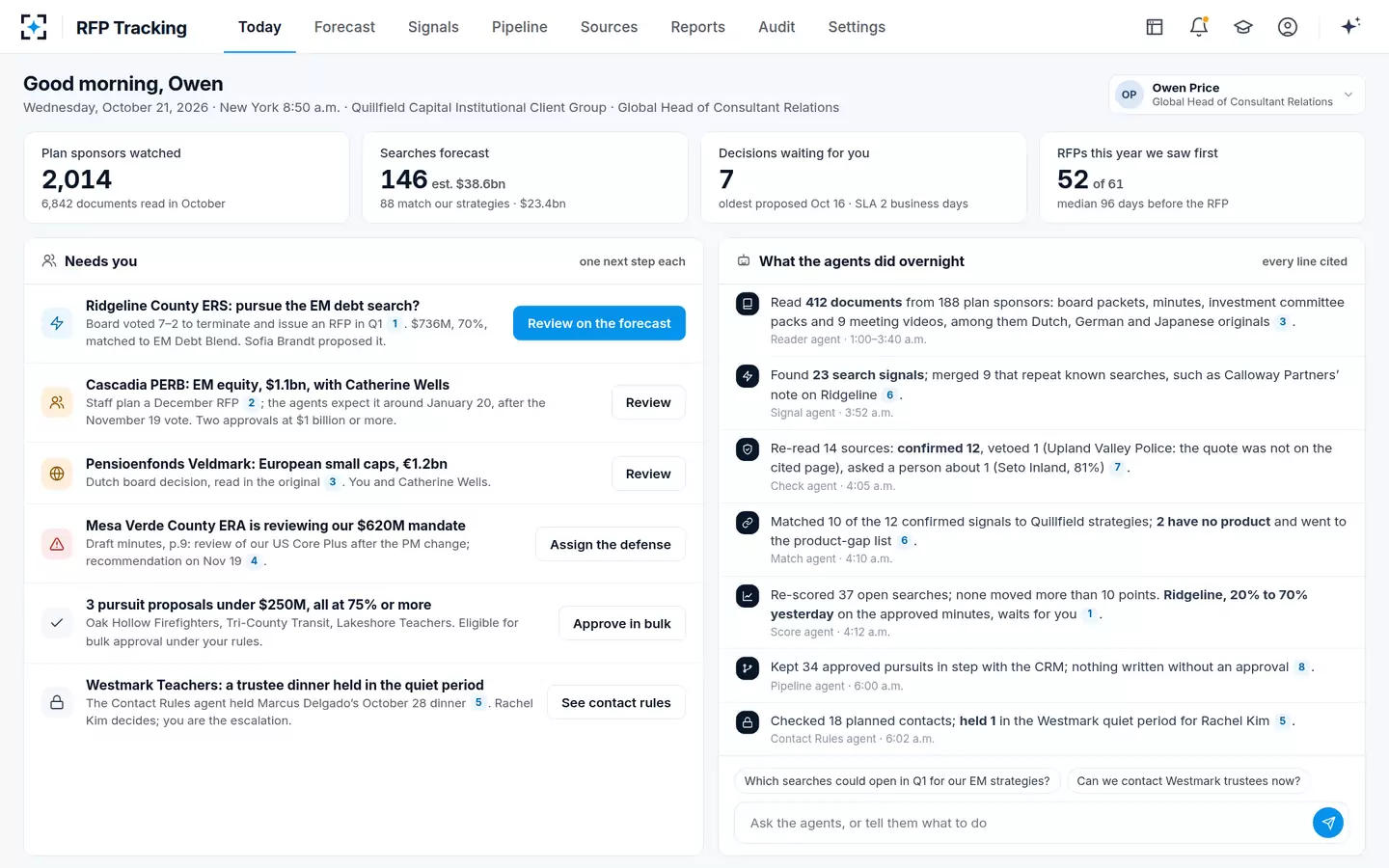Viewport: 1389px width, 868px height.
Task: Open the sparkle AI assistant icon
Action: 1350,26
